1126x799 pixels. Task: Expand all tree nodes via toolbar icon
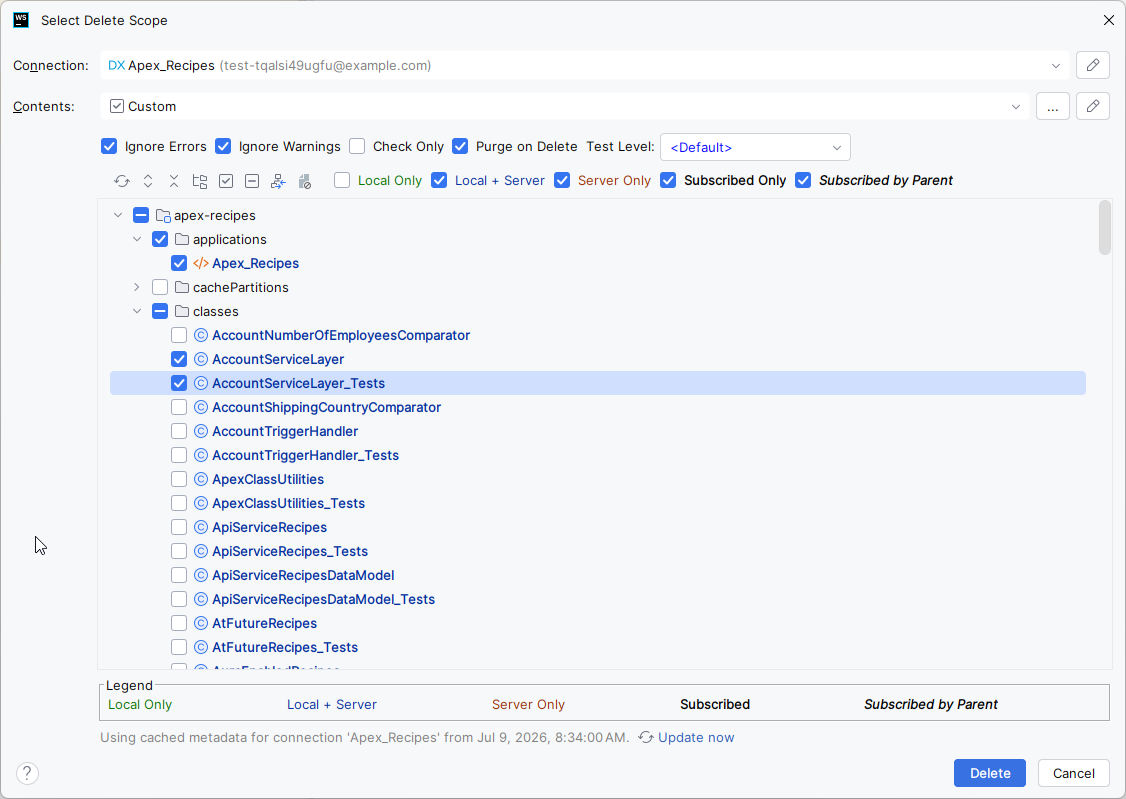pyautogui.click(x=148, y=181)
